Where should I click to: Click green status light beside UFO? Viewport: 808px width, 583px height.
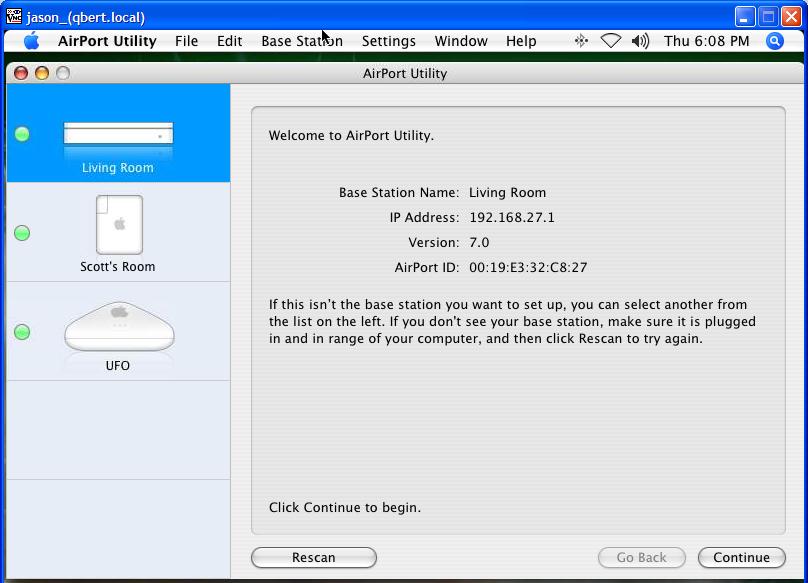coord(22,332)
